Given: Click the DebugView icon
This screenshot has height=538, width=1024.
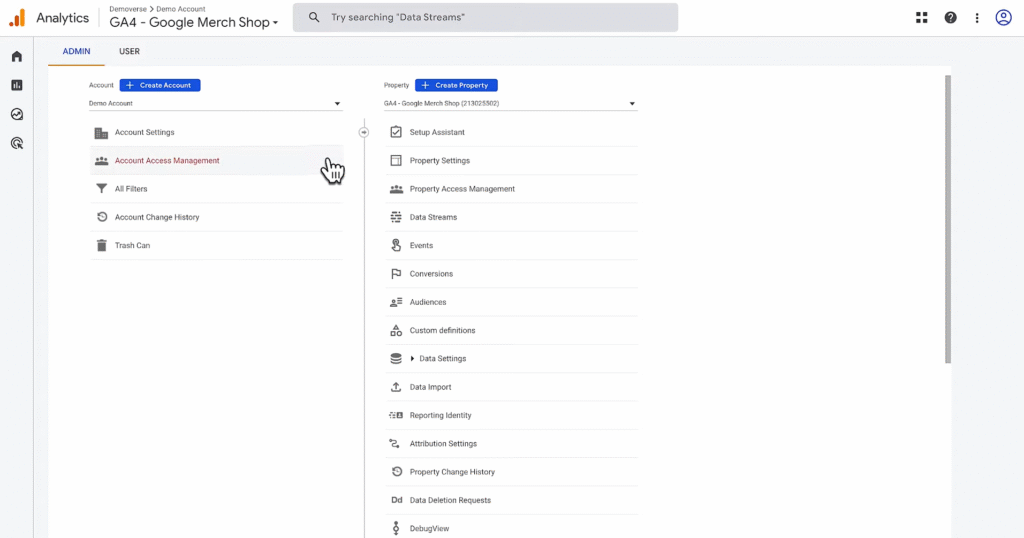Looking at the screenshot, I should [396, 528].
